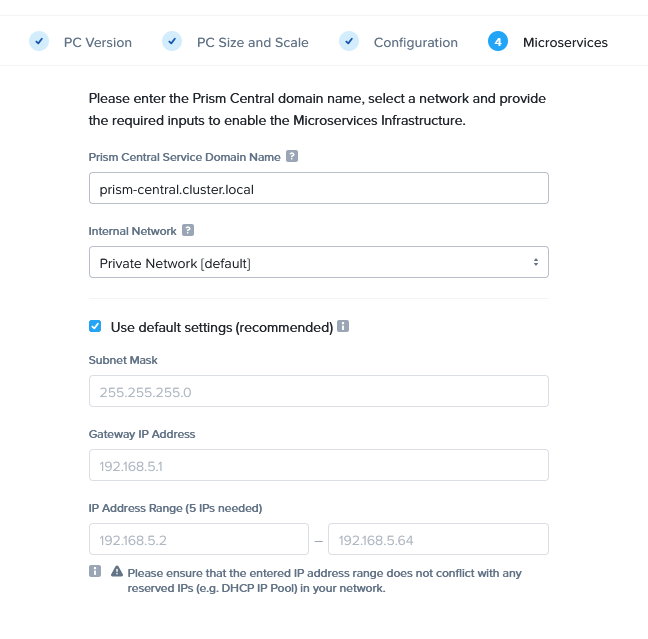Click the PC Size and Scale checkmark icon
This screenshot has height=639, width=648.
tap(172, 42)
